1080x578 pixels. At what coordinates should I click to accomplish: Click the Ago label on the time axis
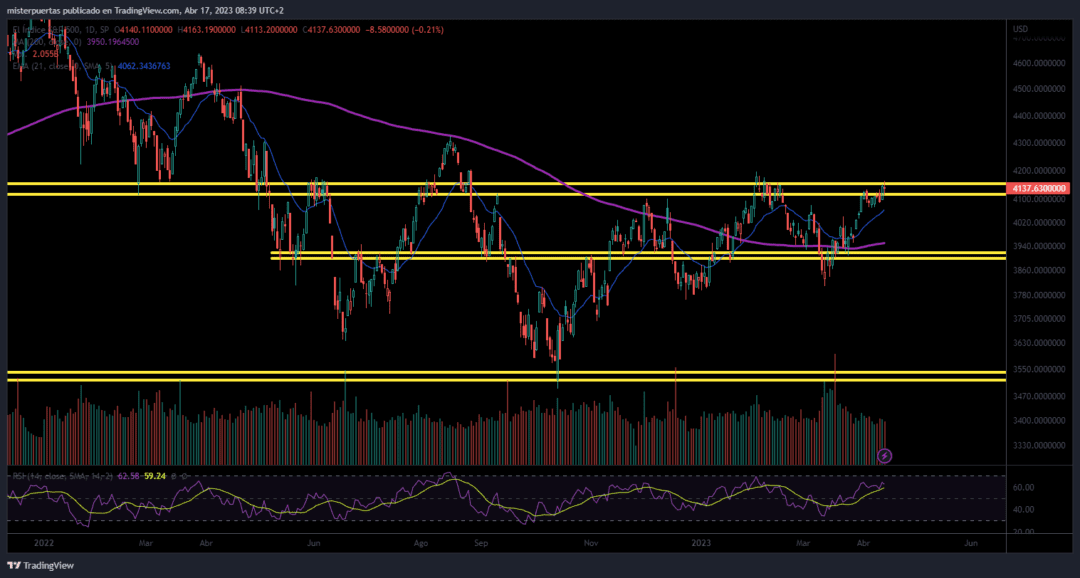tap(422, 543)
